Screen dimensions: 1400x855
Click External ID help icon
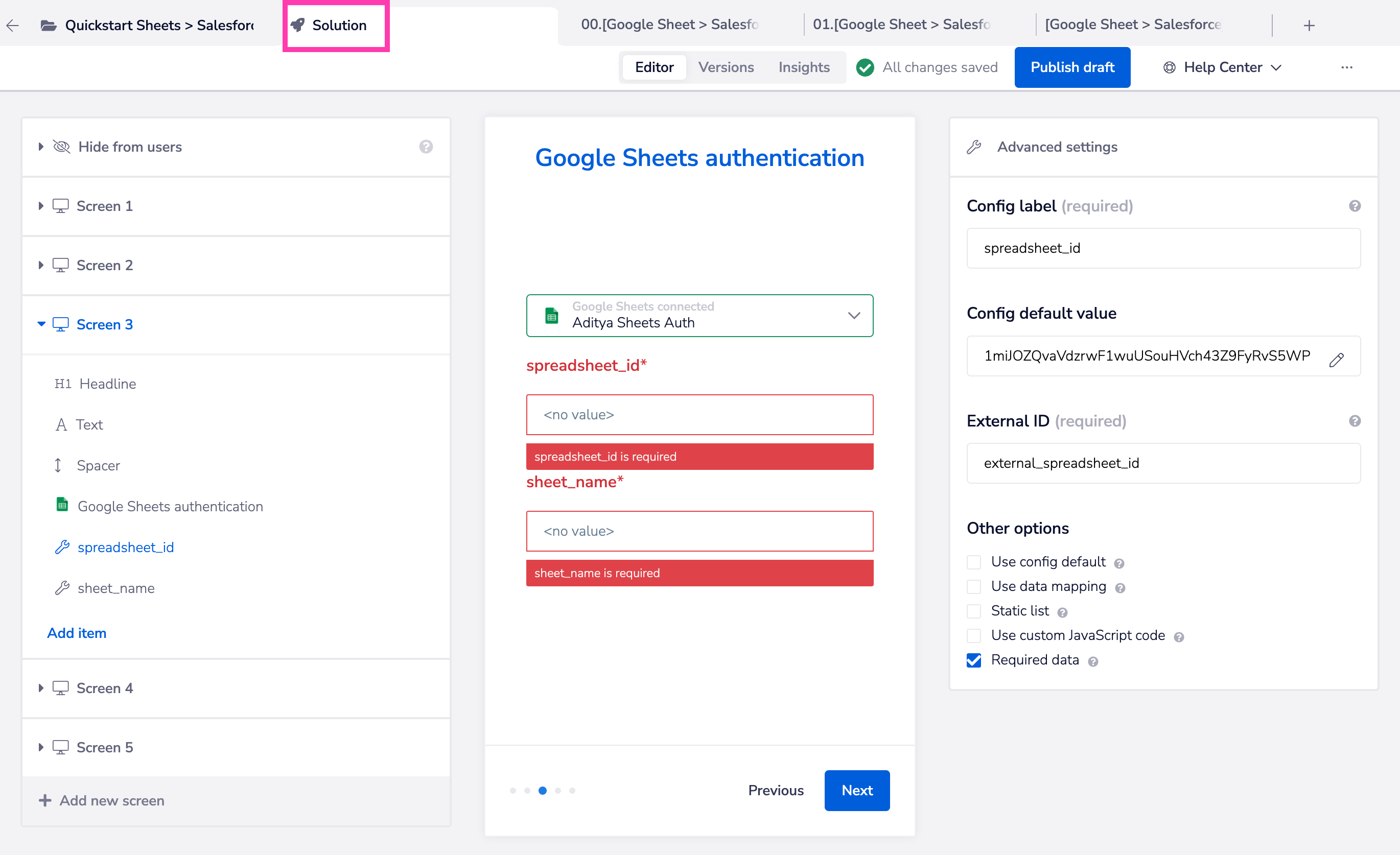click(x=1355, y=421)
